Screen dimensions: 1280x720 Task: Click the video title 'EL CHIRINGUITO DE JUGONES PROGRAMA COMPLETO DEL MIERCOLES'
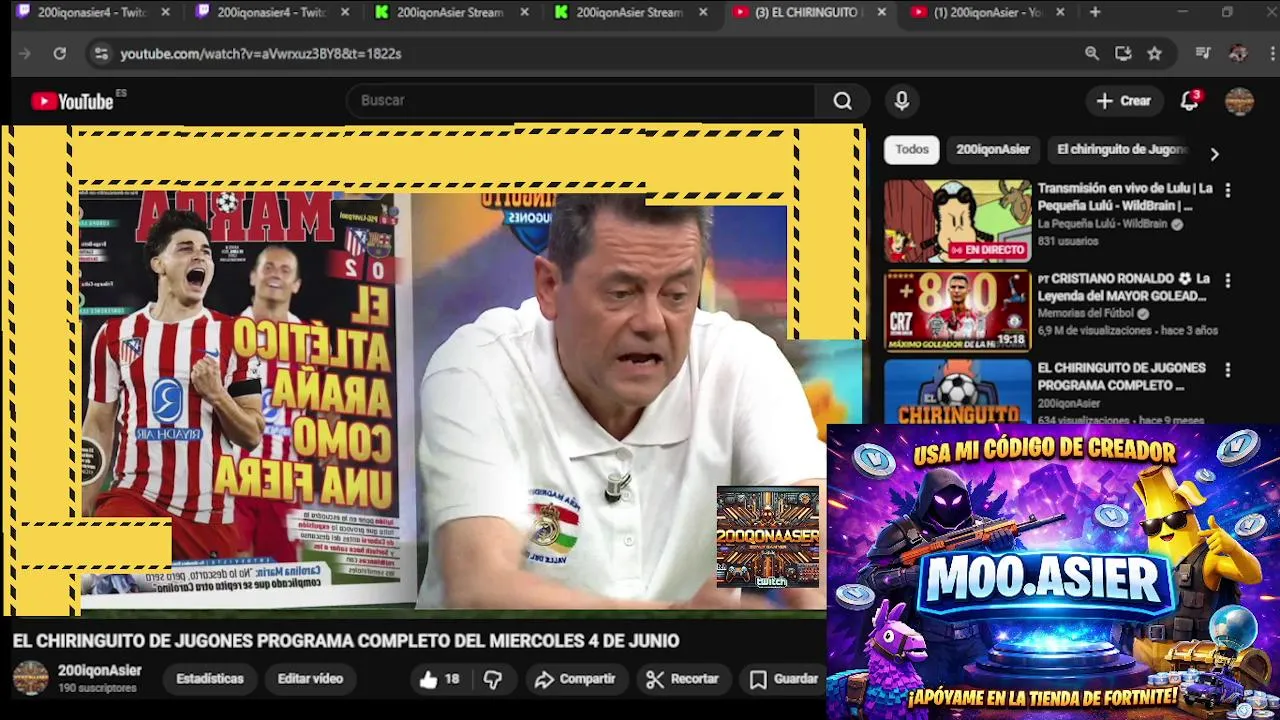[346, 641]
